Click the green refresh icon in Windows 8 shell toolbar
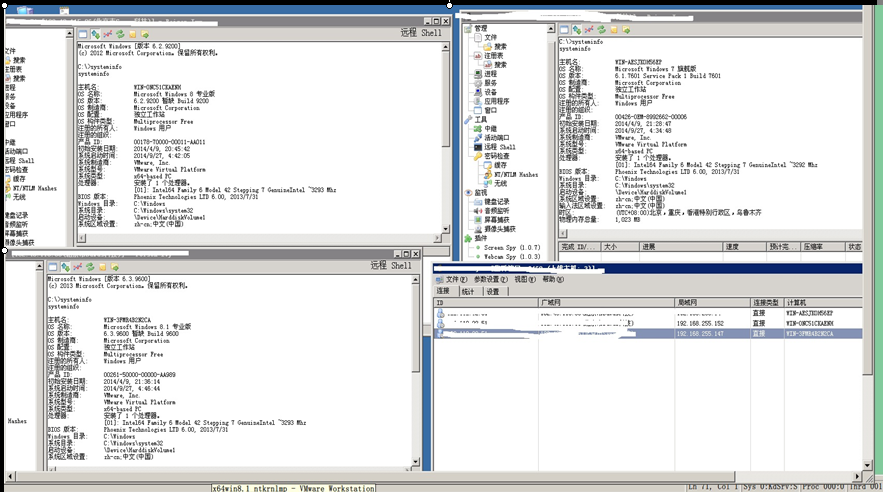The image size is (883, 492). click(120, 34)
